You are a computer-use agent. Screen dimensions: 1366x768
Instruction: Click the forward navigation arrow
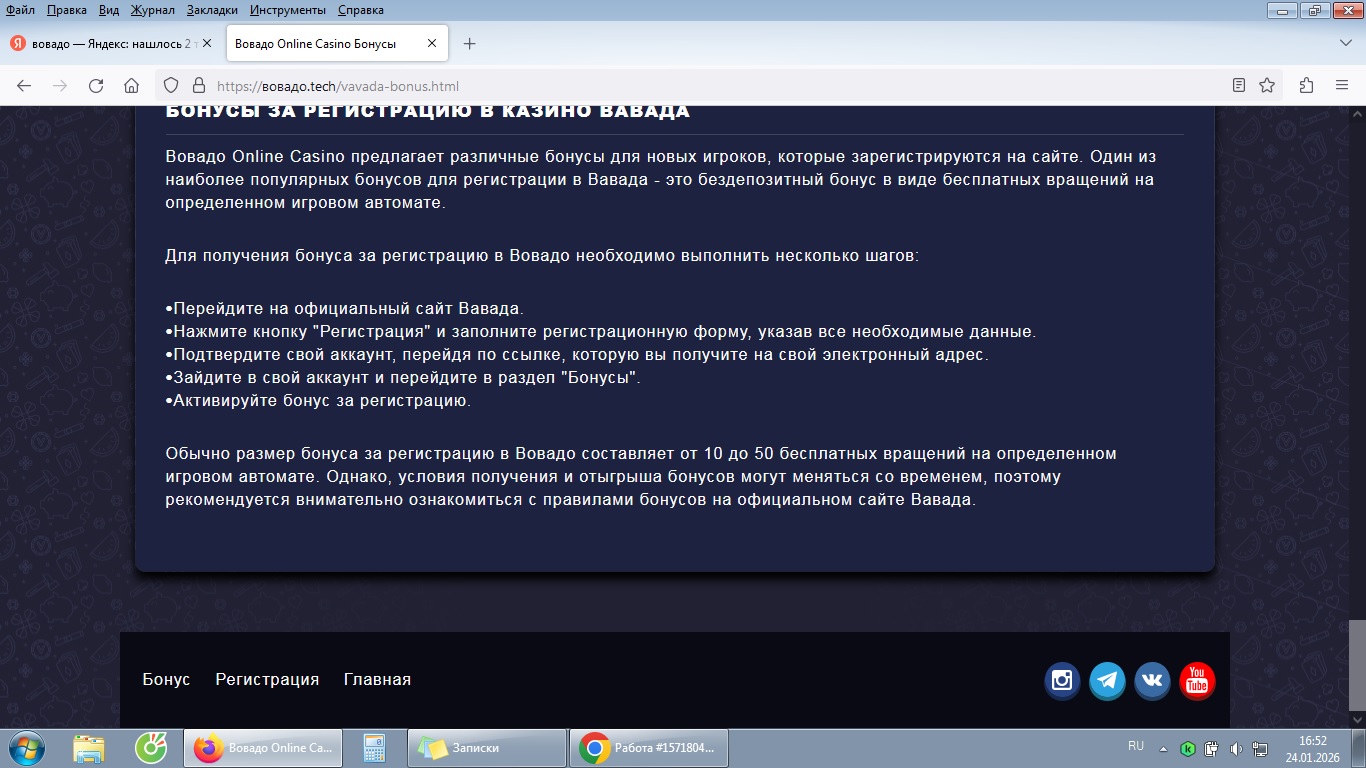[60, 86]
